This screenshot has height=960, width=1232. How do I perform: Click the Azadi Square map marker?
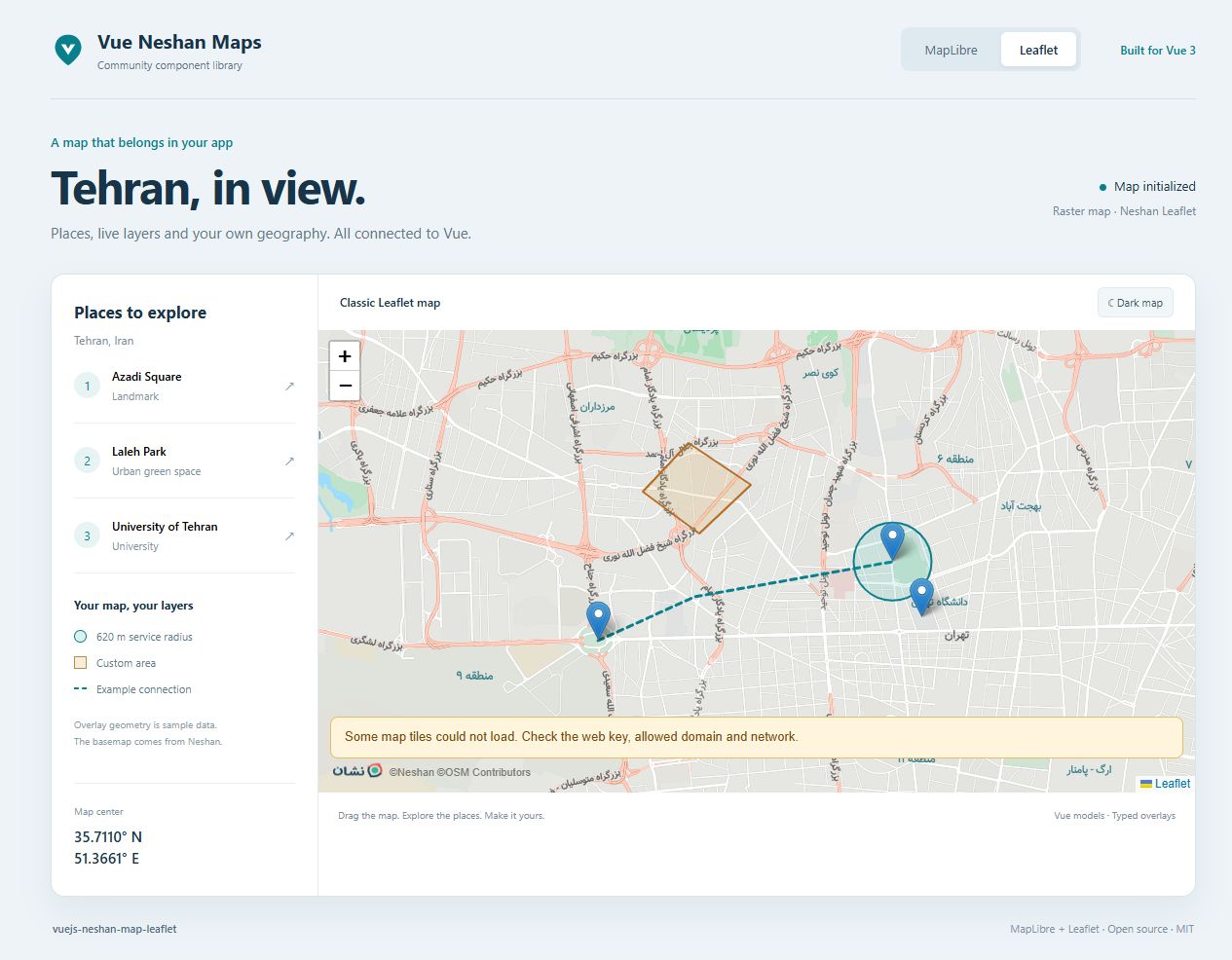pyautogui.click(x=599, y=619)
